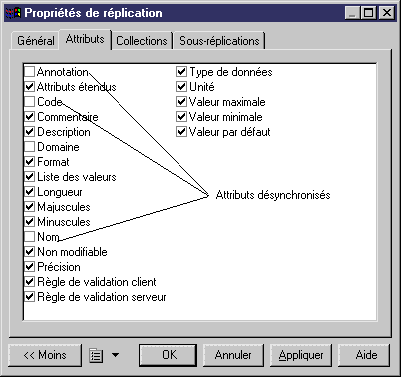Disable the Valeur maximale checkbox
The image size is (401, 377).
(x=181, y=102)
